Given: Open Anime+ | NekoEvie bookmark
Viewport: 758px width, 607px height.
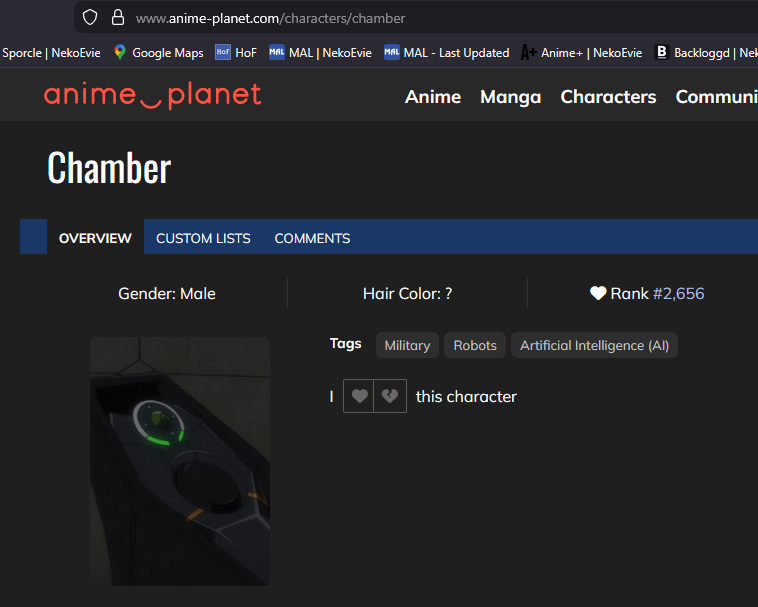Looking at the screenshot, I should coord(581,52).
